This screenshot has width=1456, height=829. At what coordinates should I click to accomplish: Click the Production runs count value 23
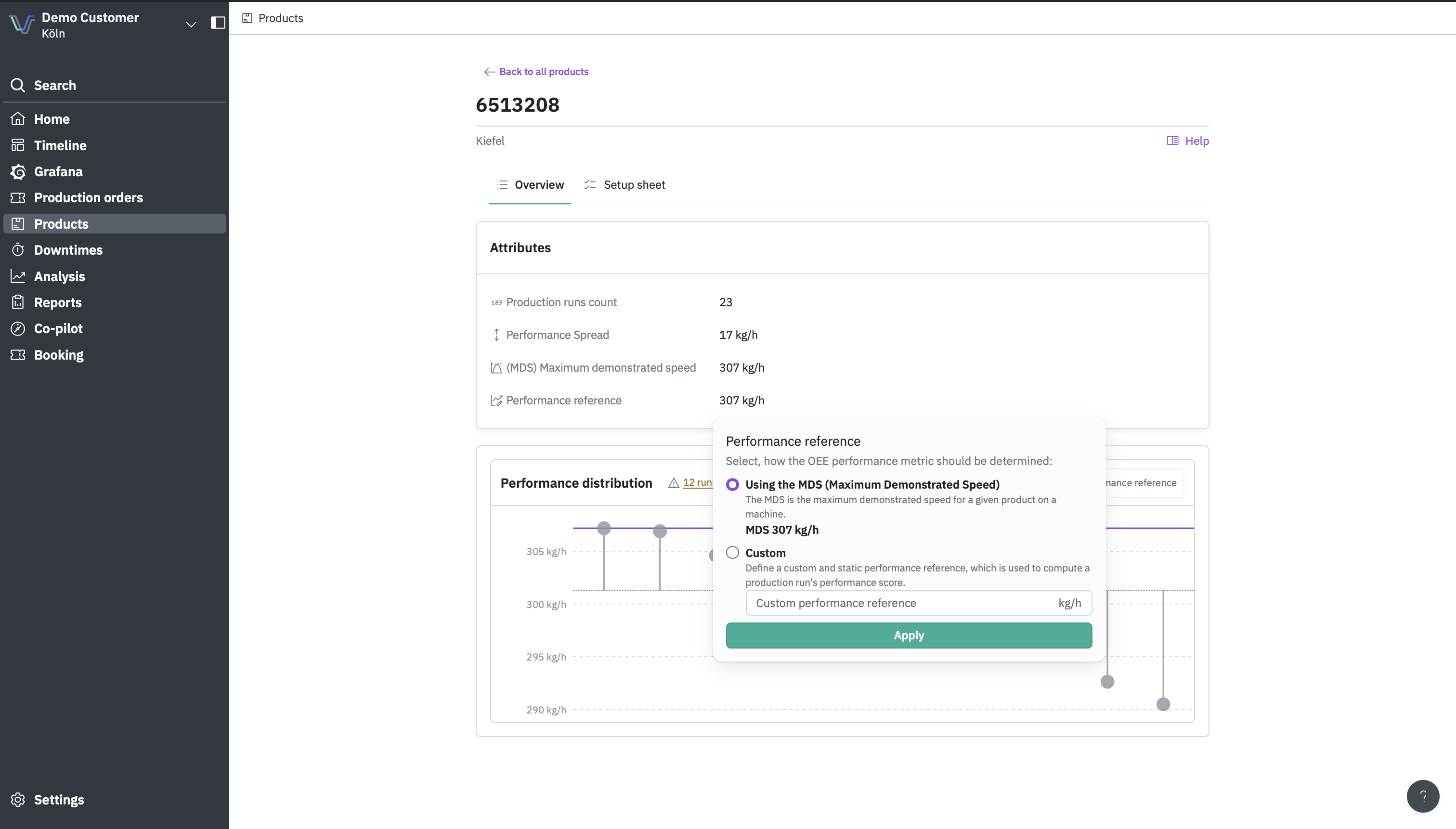click(x=726, y=302)
